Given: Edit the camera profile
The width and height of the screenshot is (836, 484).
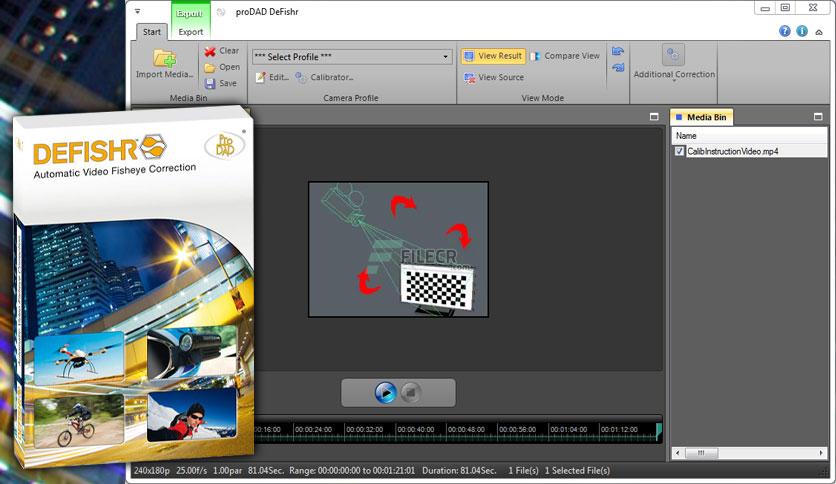Looking at the screenshot, I should coord(272,77).
